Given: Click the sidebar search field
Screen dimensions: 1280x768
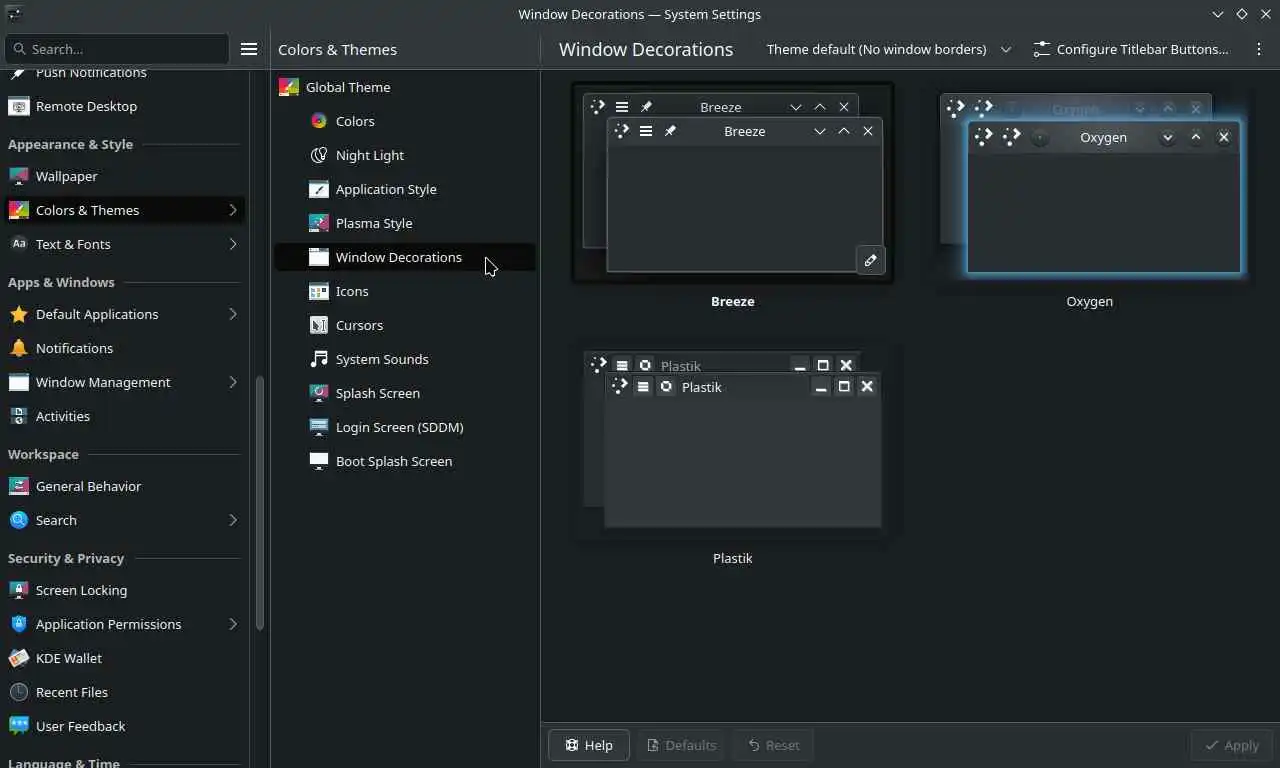Looking at the screenshot, I should [117, 49].
